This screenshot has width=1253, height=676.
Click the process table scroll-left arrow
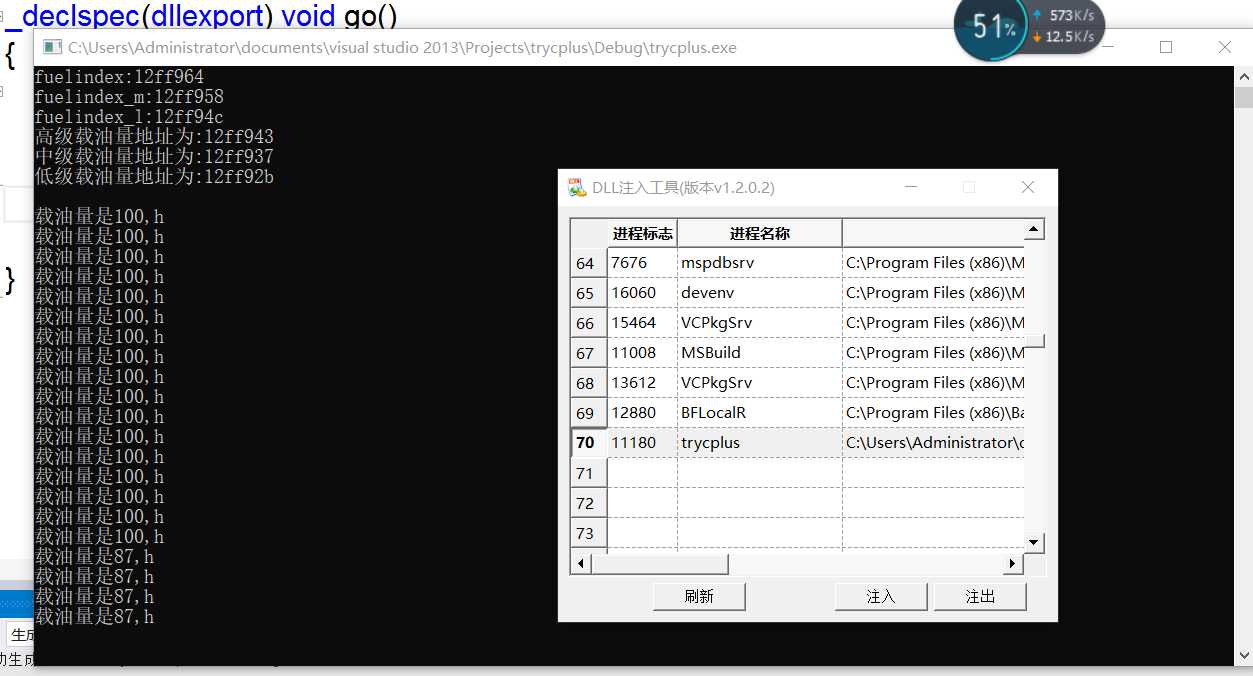point(580,564)
